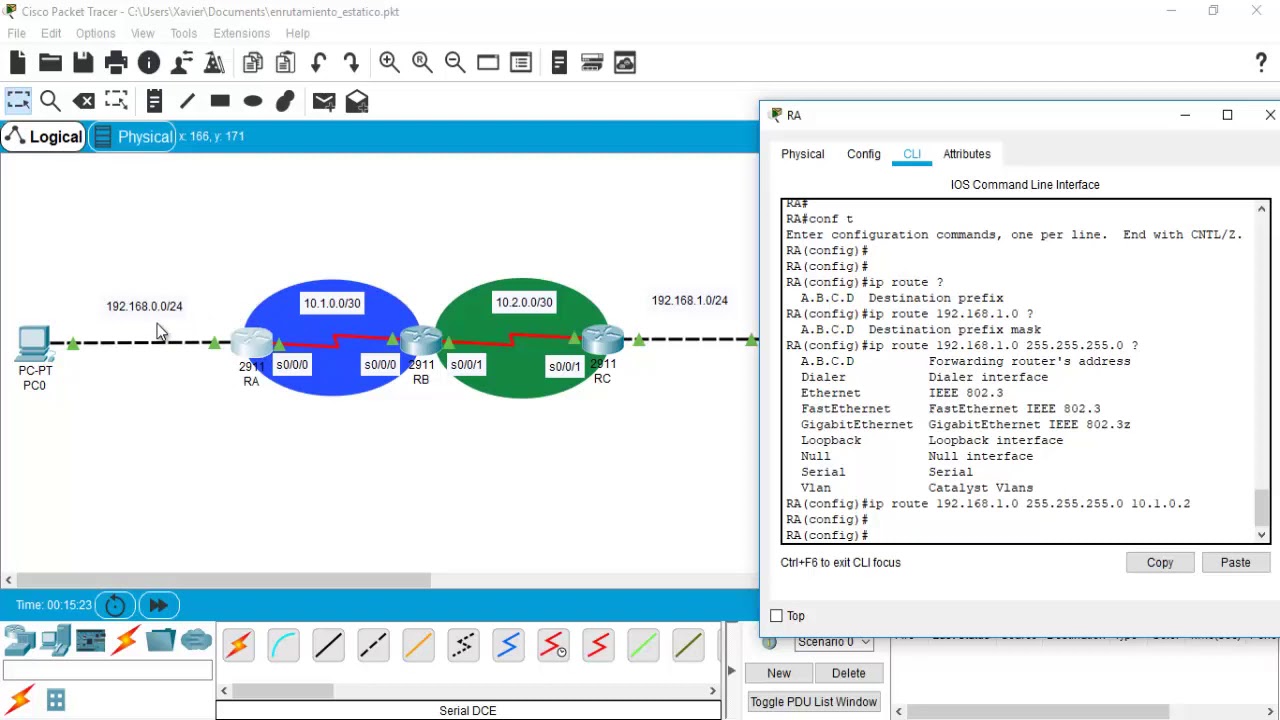Click Delete scenario button

[x=848, y=673]
